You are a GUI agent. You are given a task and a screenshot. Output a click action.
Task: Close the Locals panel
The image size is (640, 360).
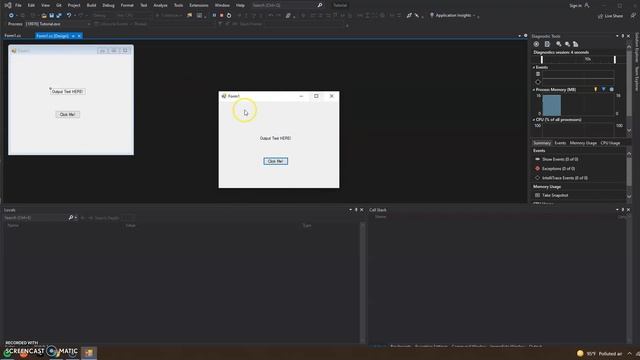tap(361, 210)
